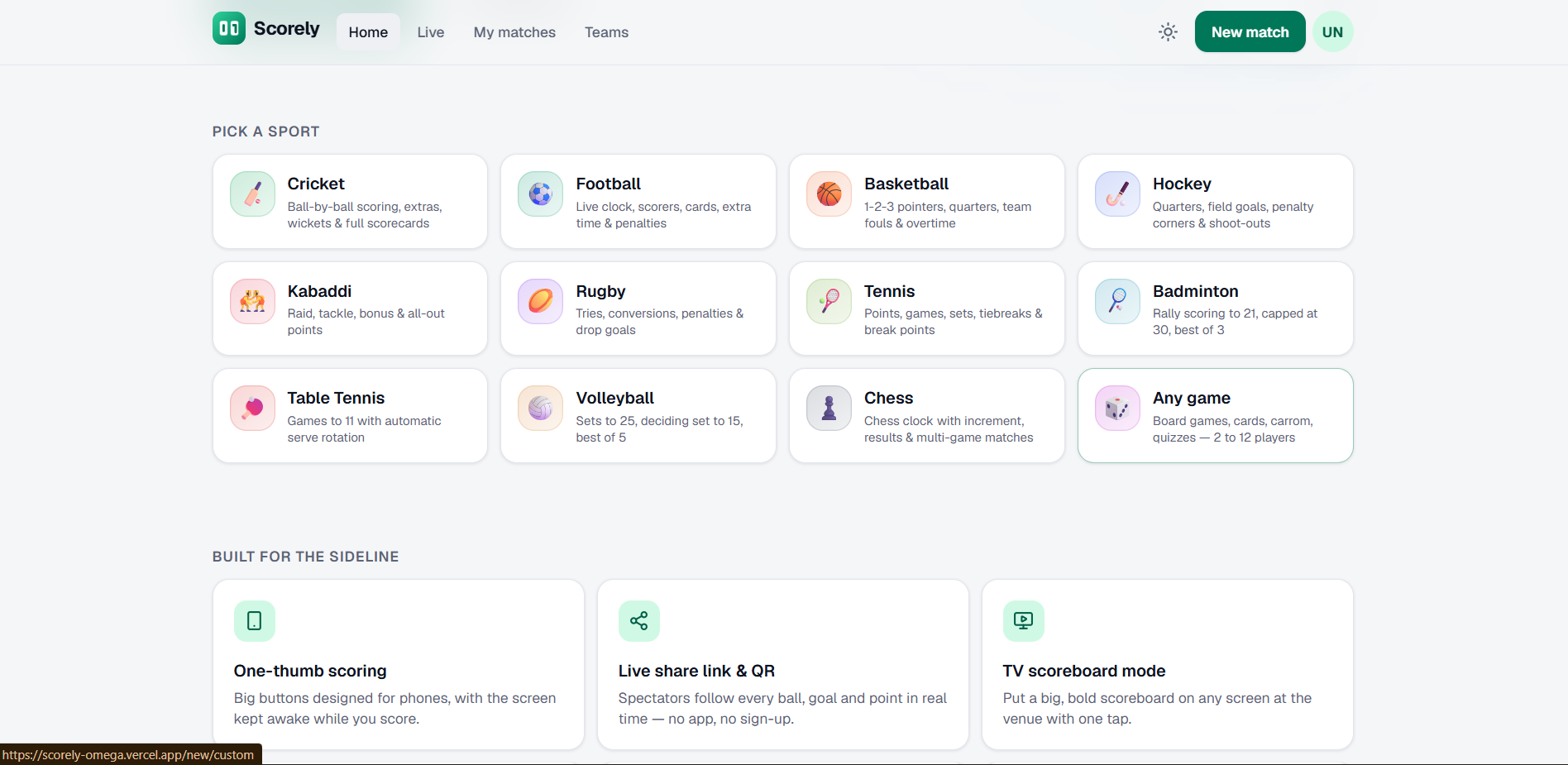Click the TV scoreboard monitor icon

pyautogui.click(x=1024, y=621)
